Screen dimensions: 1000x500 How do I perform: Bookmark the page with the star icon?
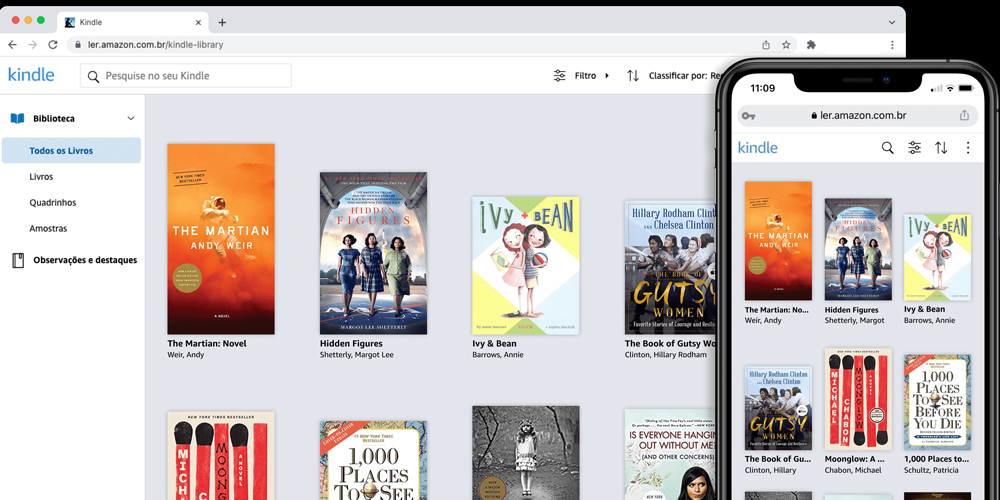coord(786,45)
